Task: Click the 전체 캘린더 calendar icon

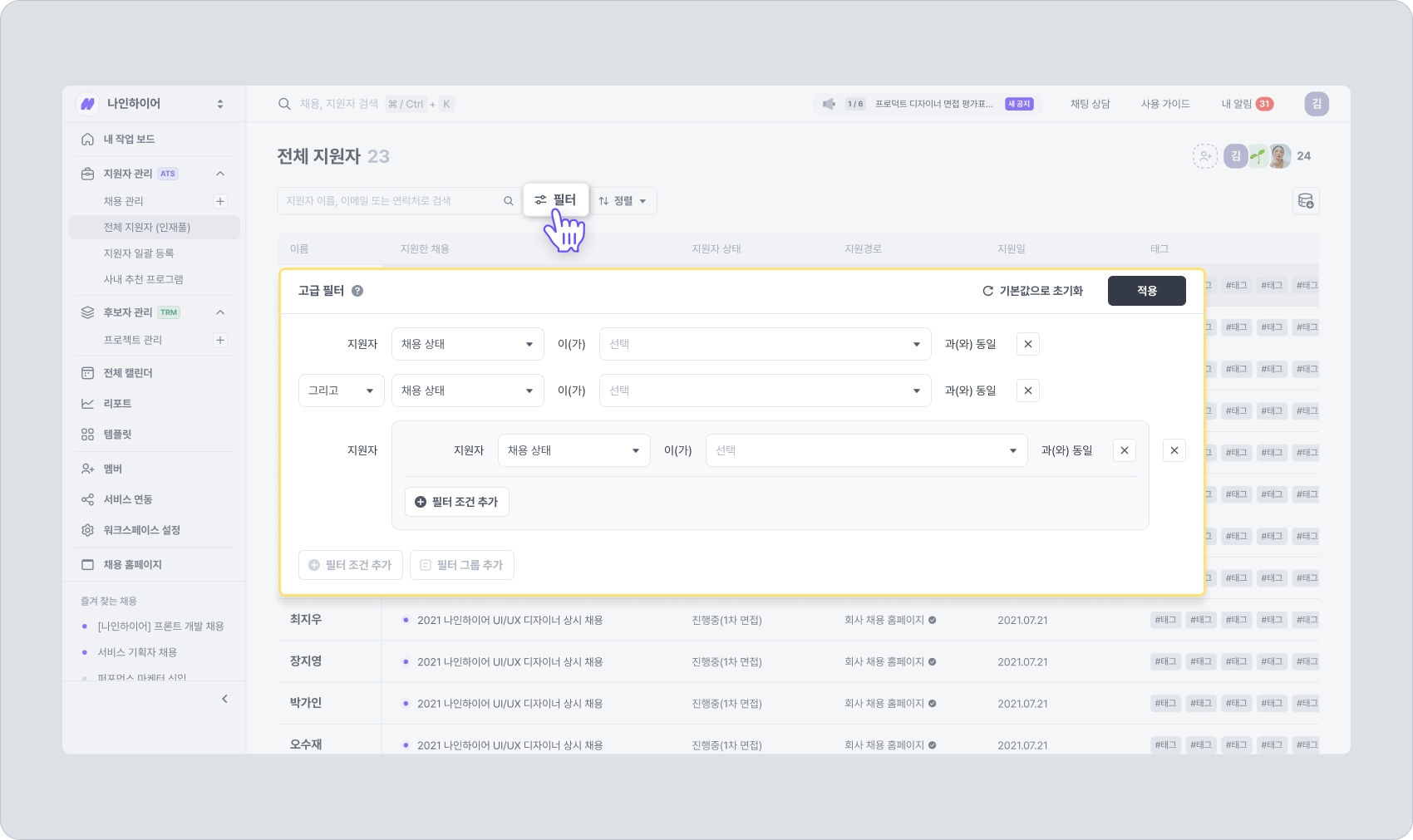Action: (87, 373)
